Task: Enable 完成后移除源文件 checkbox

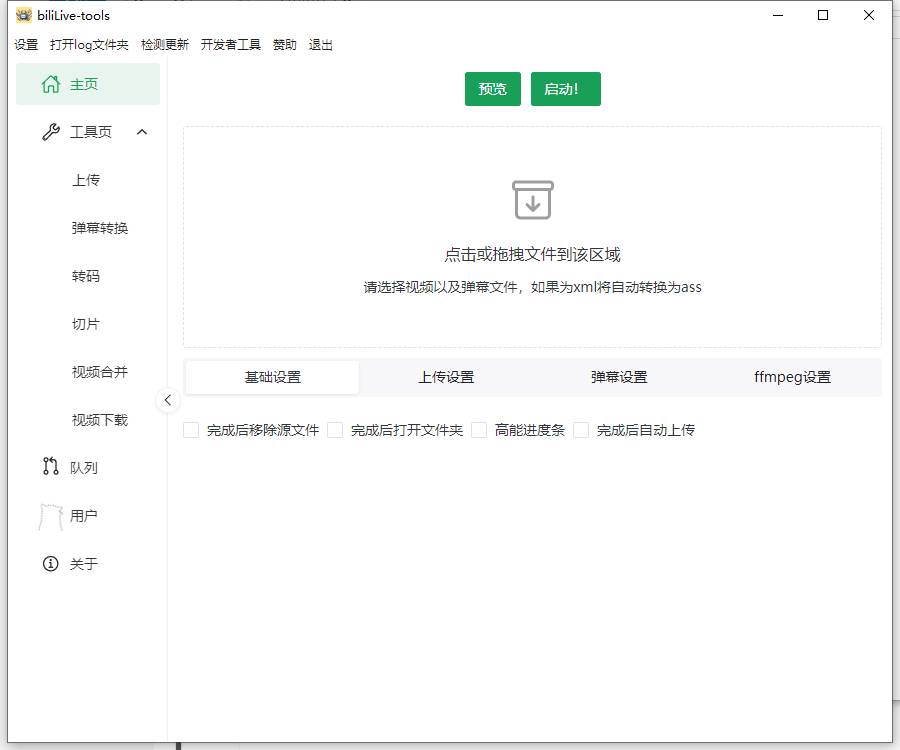Action: (x=190, y=429)
